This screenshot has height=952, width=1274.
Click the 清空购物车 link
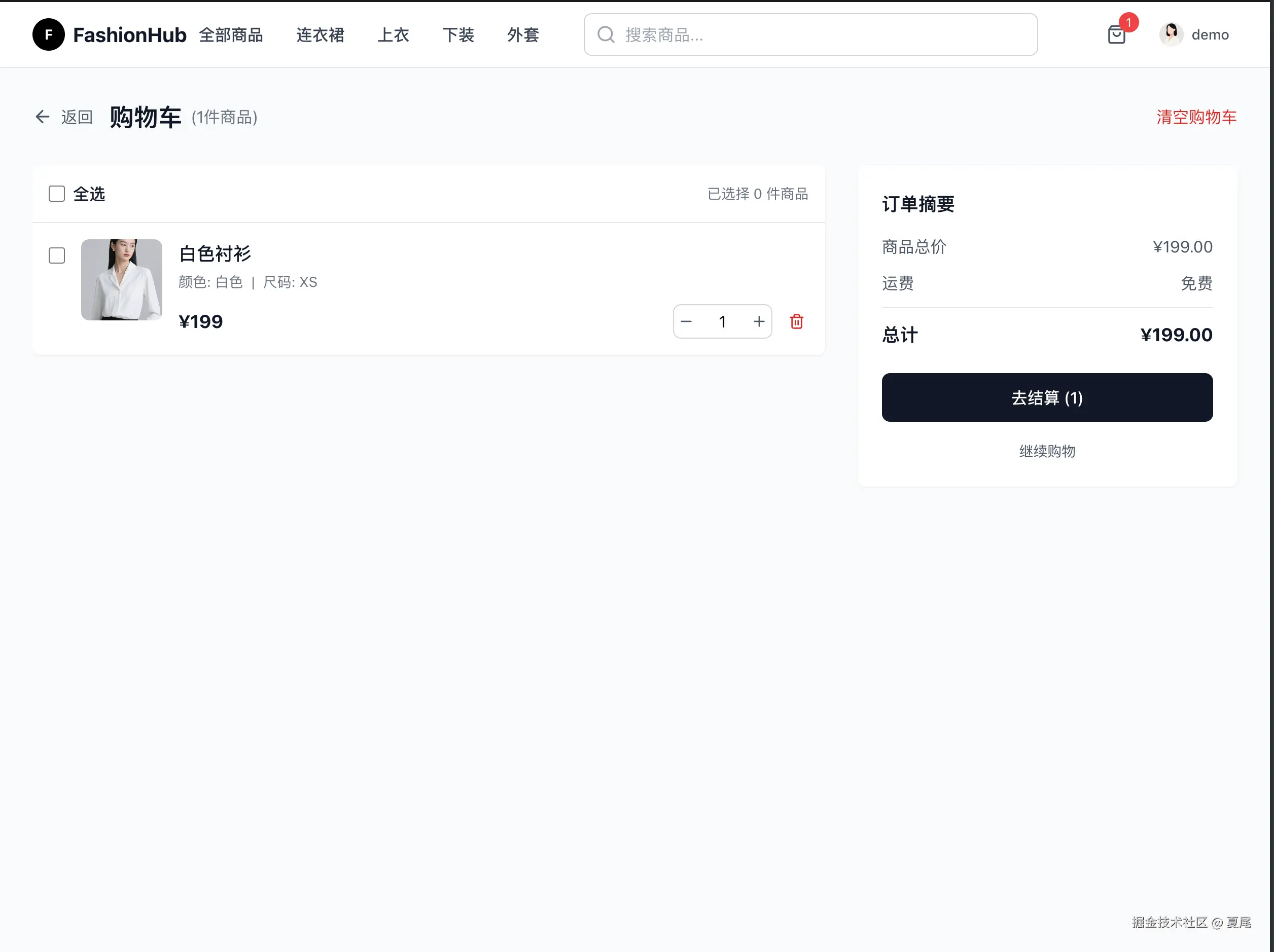coord(1196,117)
